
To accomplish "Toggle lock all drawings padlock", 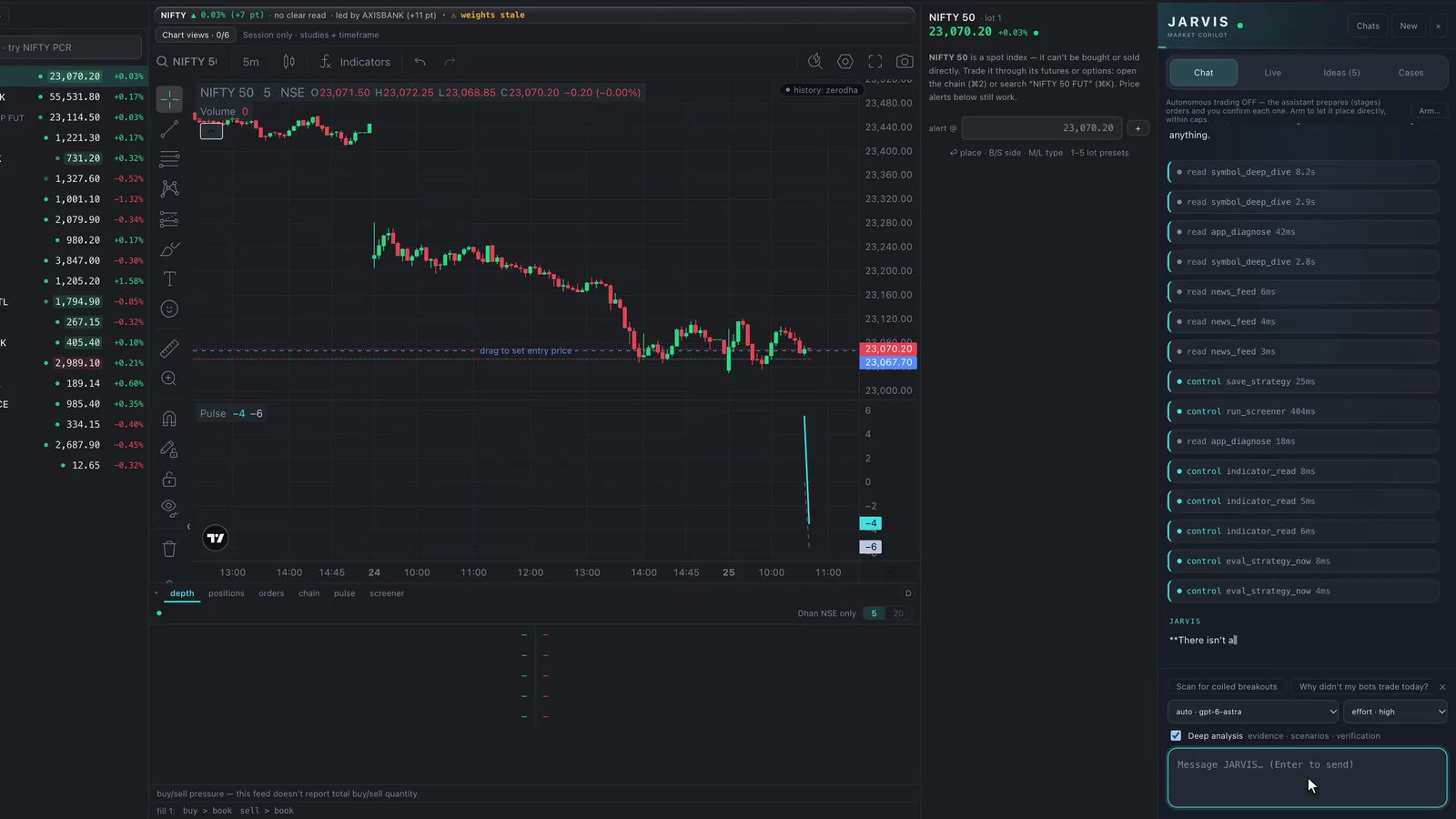I will (x=169, y=479).
